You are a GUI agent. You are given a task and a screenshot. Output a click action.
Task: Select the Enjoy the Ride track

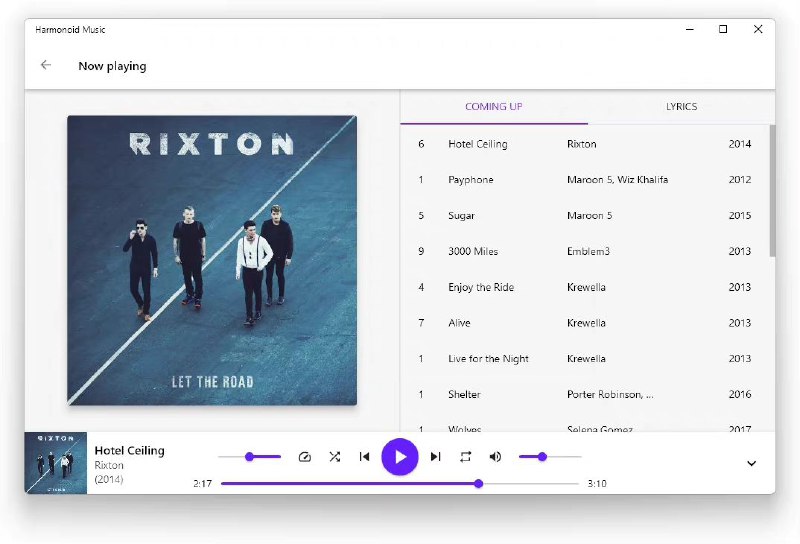tap(585, 287)
